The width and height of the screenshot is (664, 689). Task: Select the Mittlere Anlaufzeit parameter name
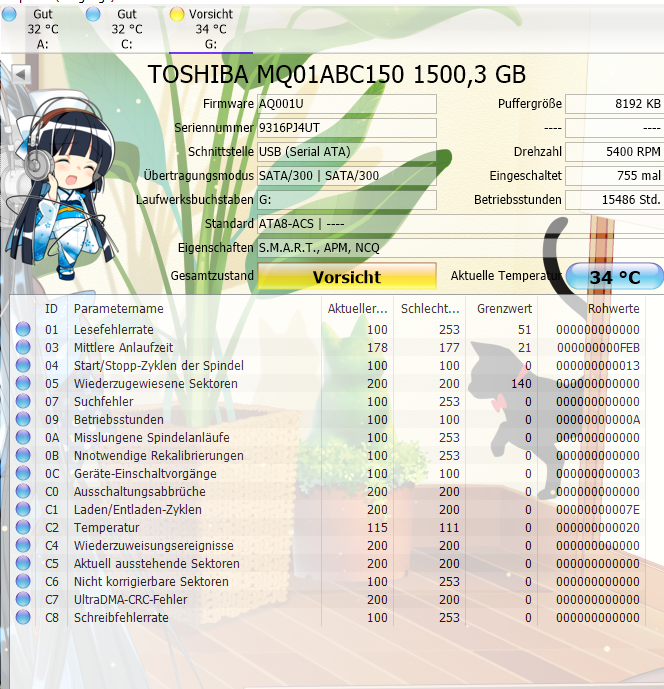(x=123, y=348)
